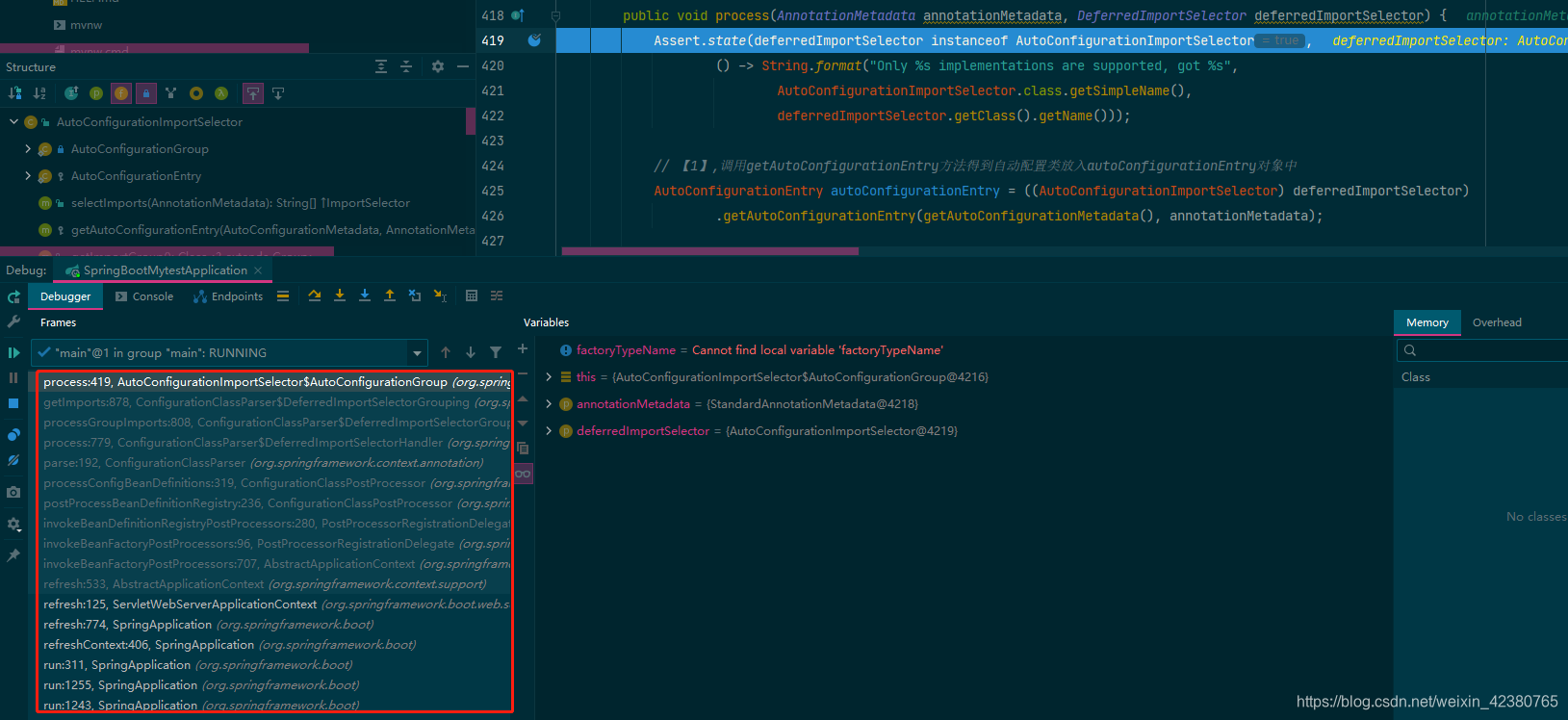Click the Run to Cursor icon

tap(440, 296)
